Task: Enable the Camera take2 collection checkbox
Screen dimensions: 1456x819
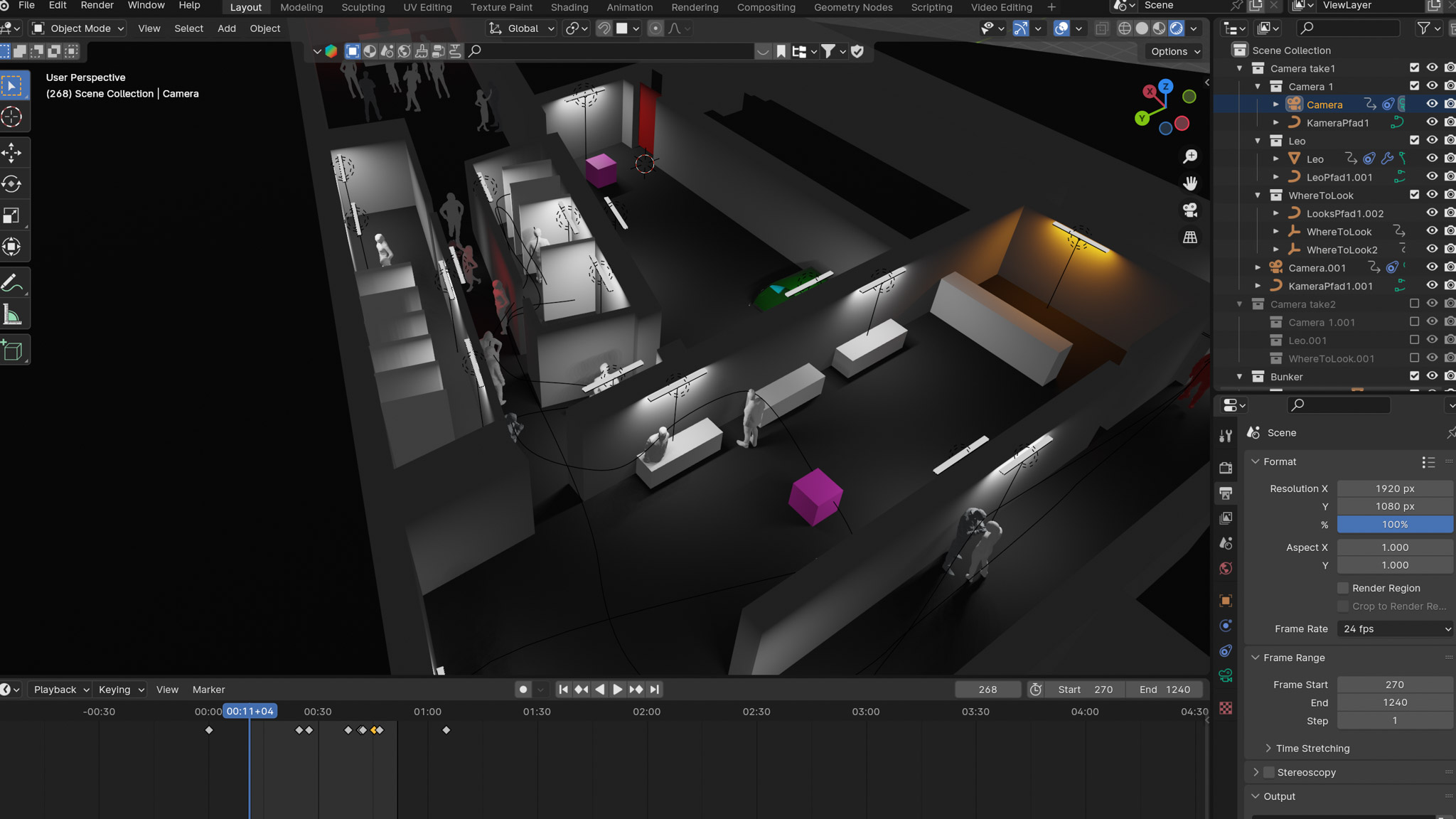Action: 1414,304
